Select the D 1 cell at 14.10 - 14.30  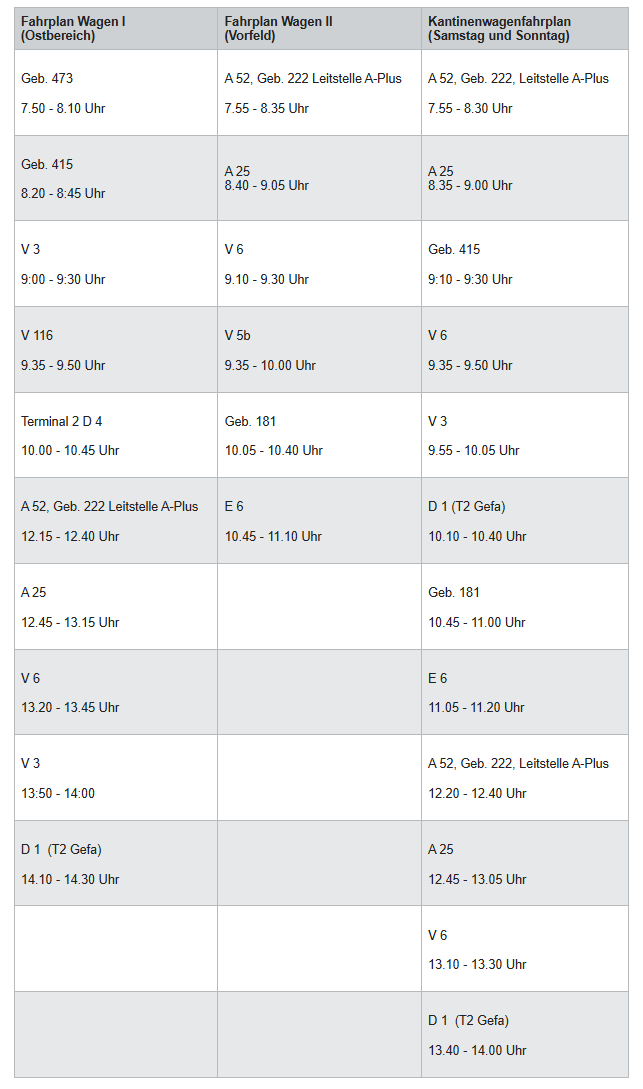pos(116,864)
